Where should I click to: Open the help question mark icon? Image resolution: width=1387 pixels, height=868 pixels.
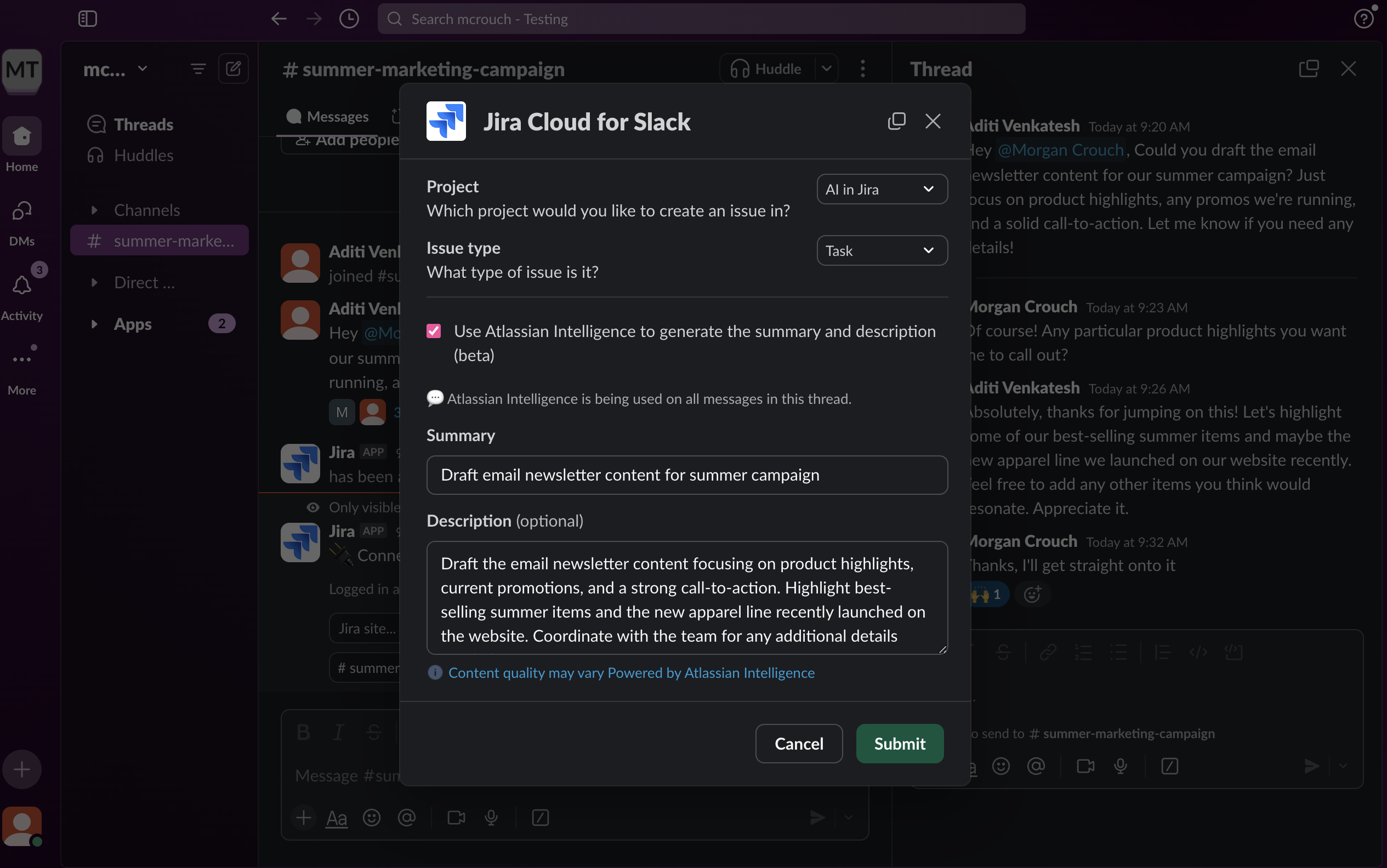[x=1363, y=19]
